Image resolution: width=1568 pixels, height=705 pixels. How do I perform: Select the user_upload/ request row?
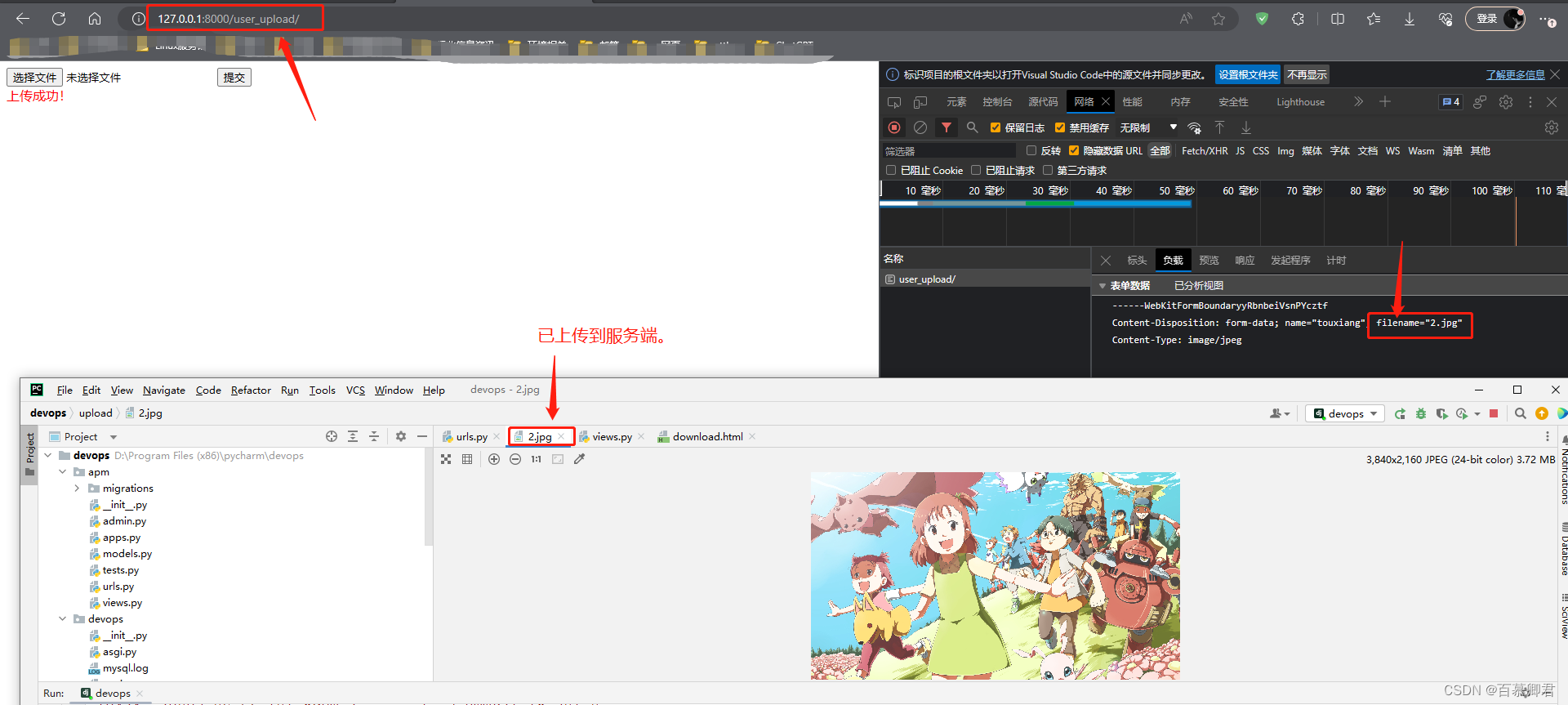pyautogui.click(x=985, y=279)
